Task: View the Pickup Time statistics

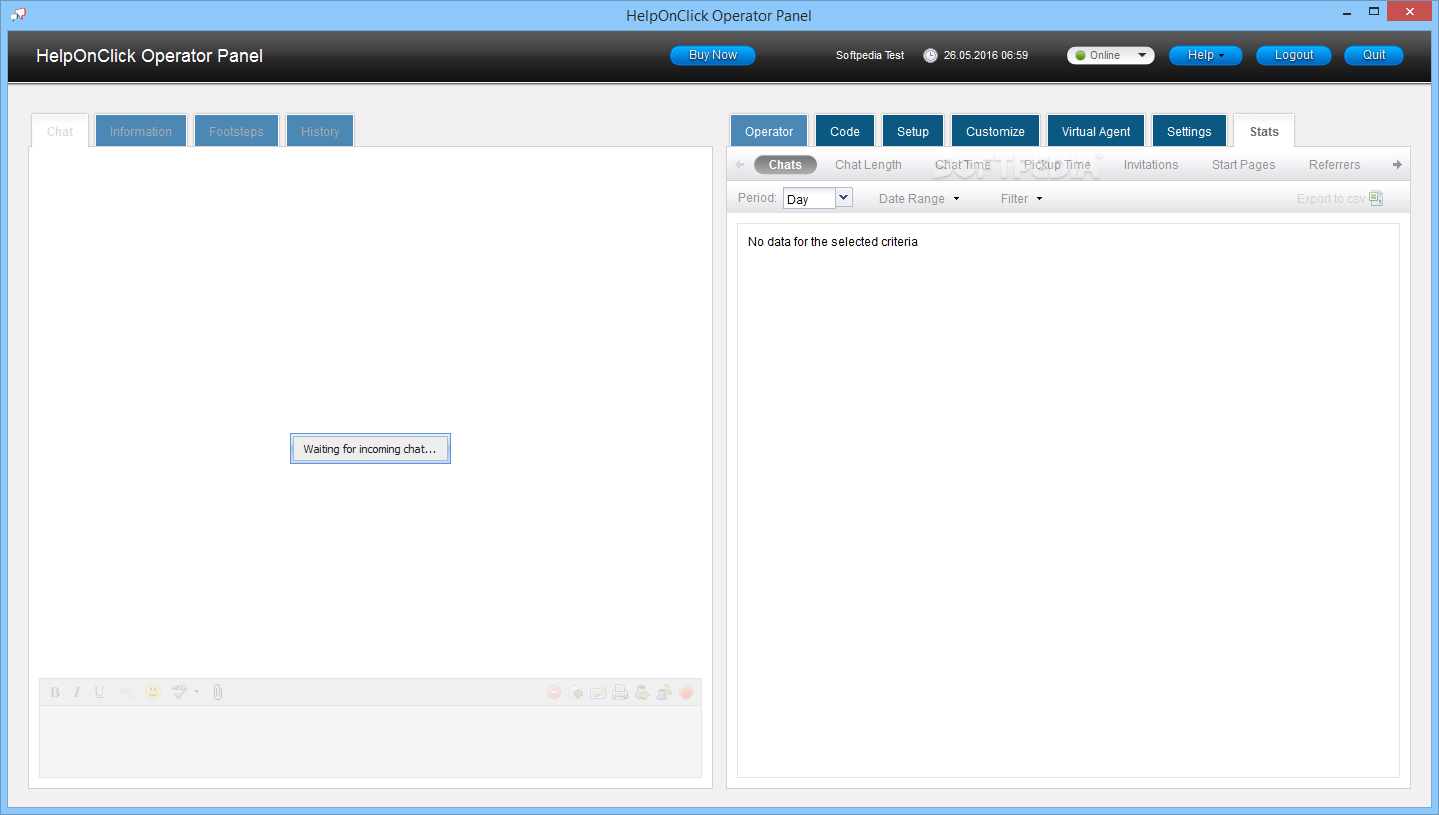Action: pos(1057,165)
